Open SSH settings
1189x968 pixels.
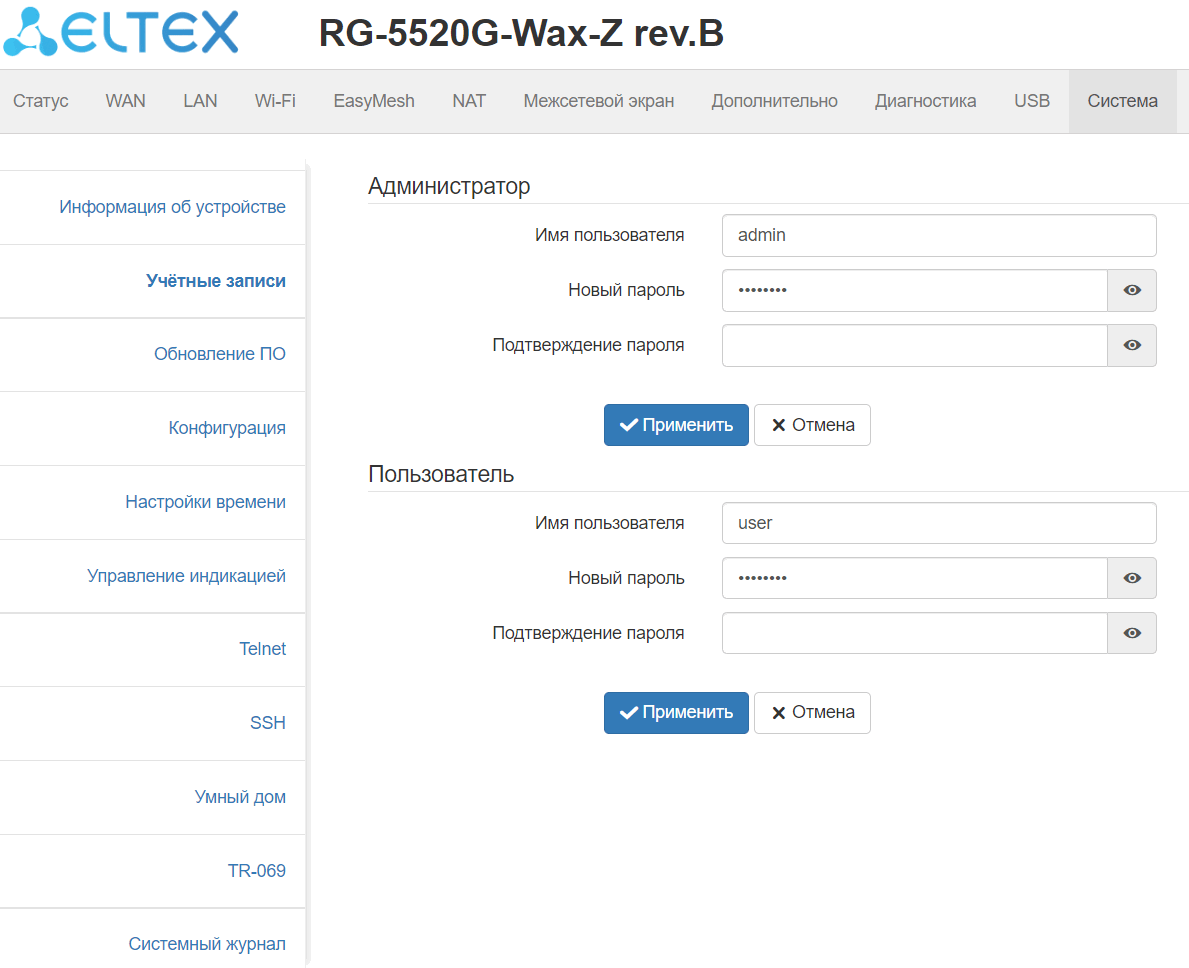(x=268, y=723)
